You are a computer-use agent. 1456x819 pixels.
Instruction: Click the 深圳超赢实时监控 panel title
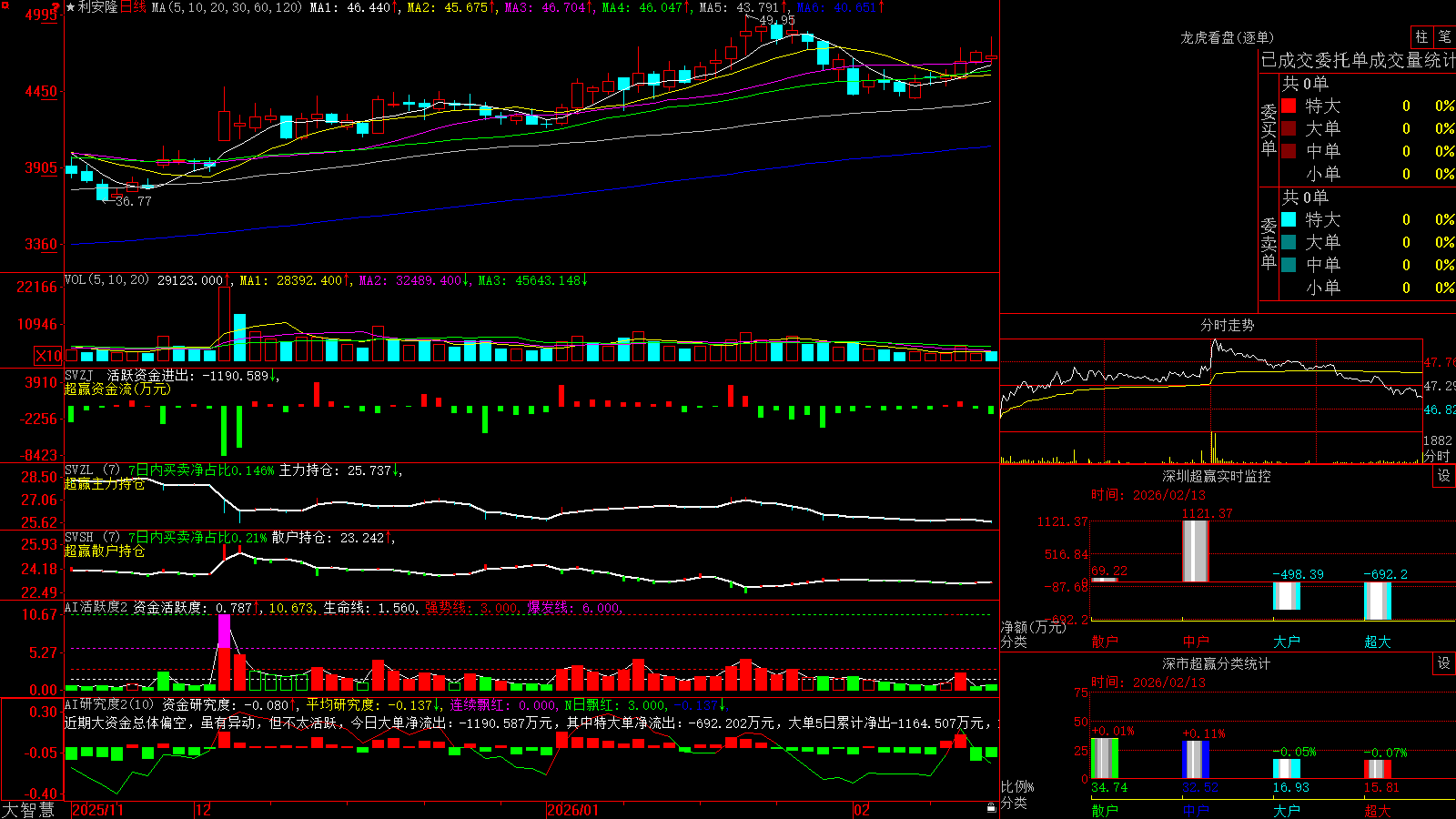click(x=1217, y=476)
